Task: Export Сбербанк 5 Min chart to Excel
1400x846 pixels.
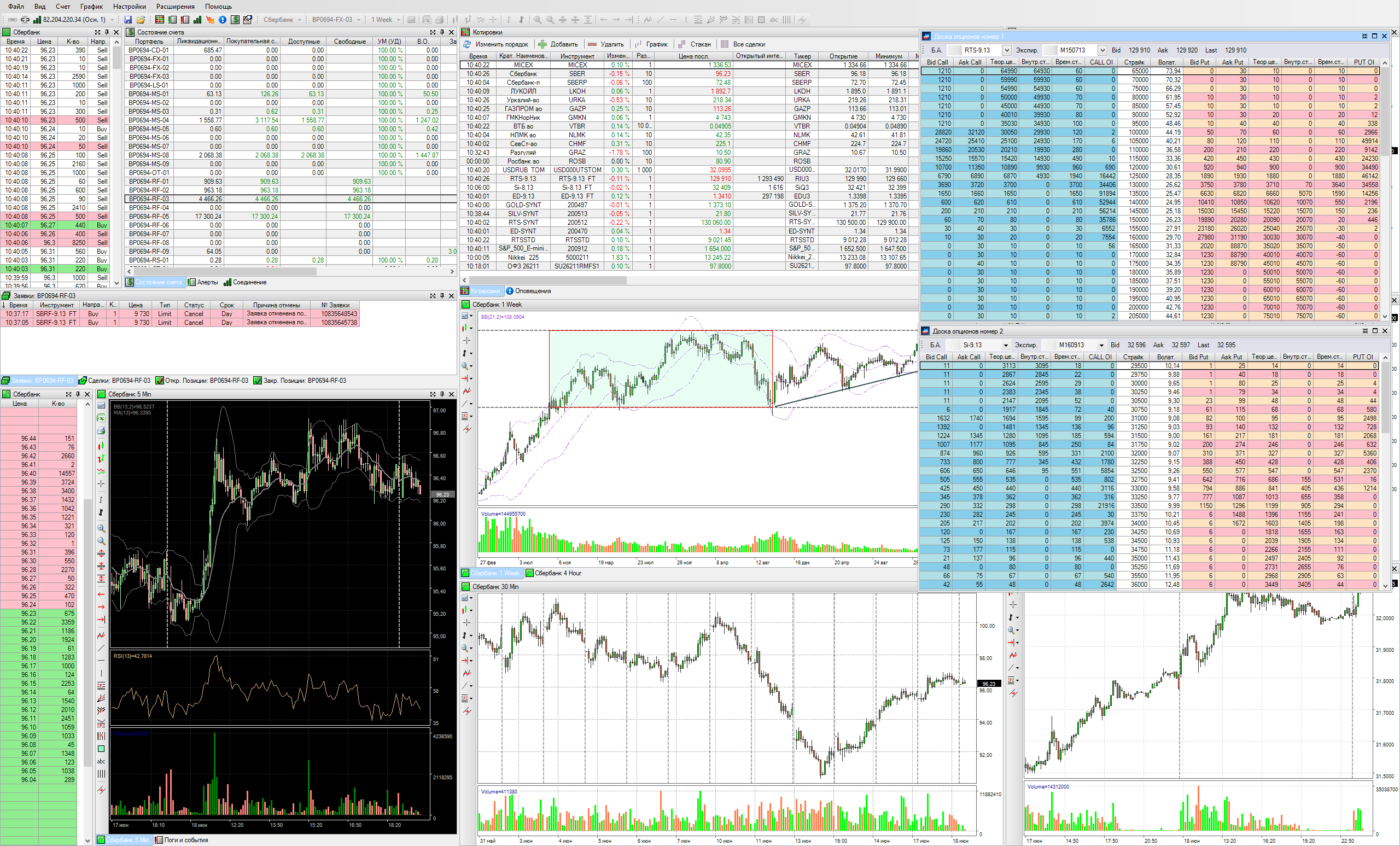Action: (x=101, y=418)
